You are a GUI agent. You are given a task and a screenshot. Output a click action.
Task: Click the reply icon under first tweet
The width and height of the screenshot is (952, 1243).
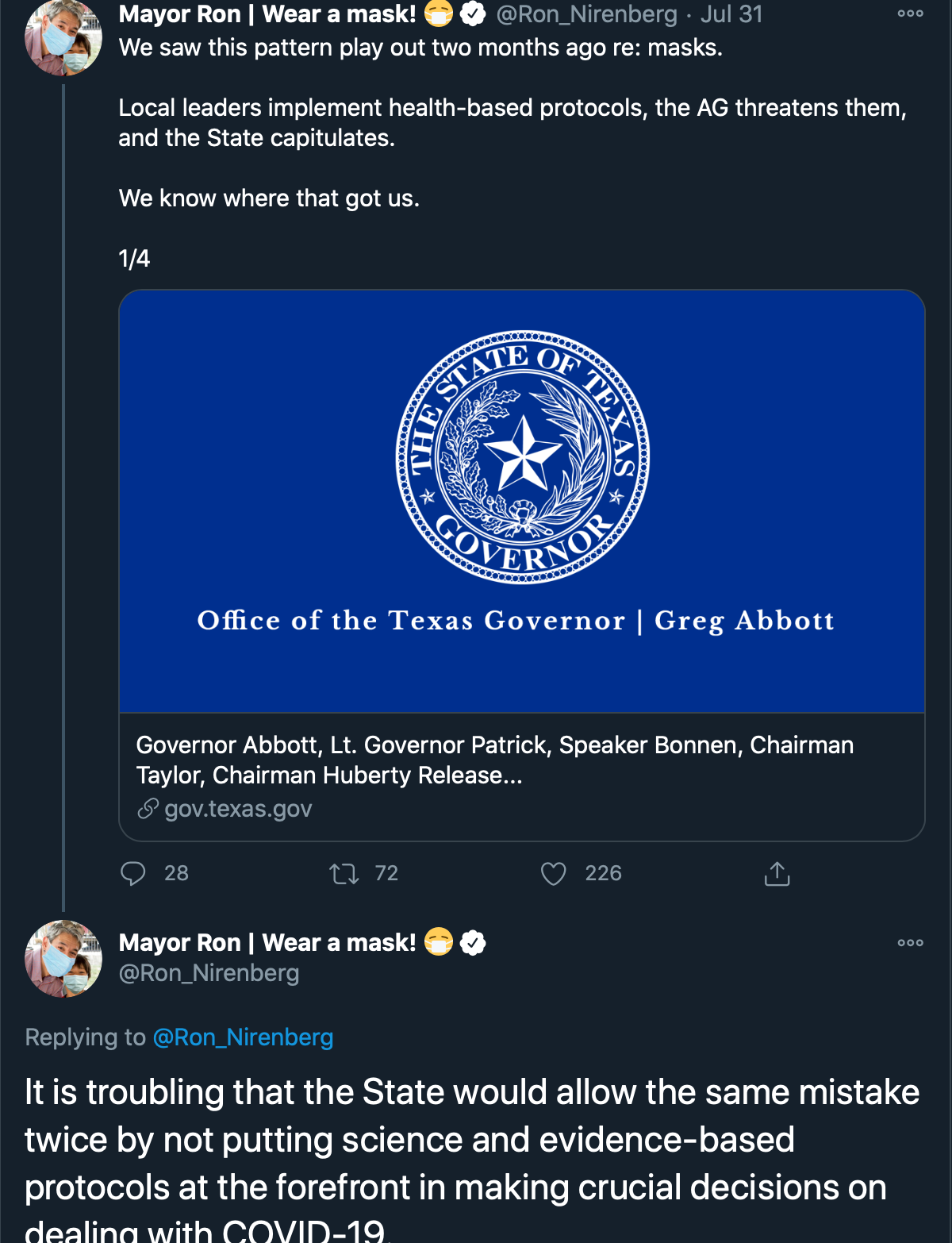(133, 873)
